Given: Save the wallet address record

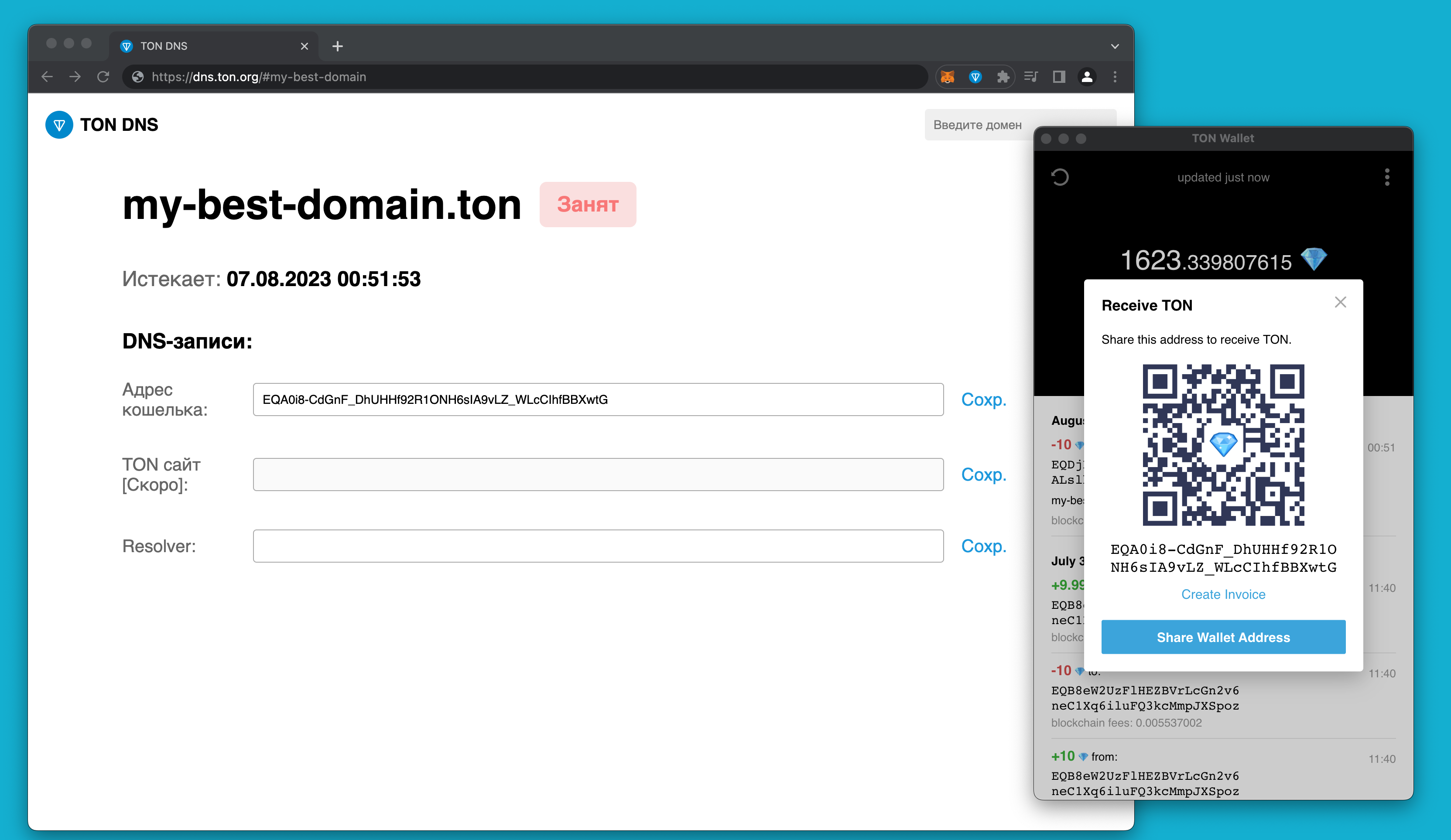Looking at the screenshot, I should point(983,400).
